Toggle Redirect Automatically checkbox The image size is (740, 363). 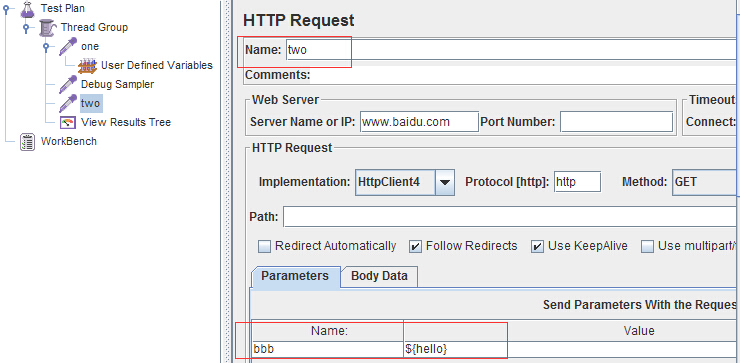[265, 246]
